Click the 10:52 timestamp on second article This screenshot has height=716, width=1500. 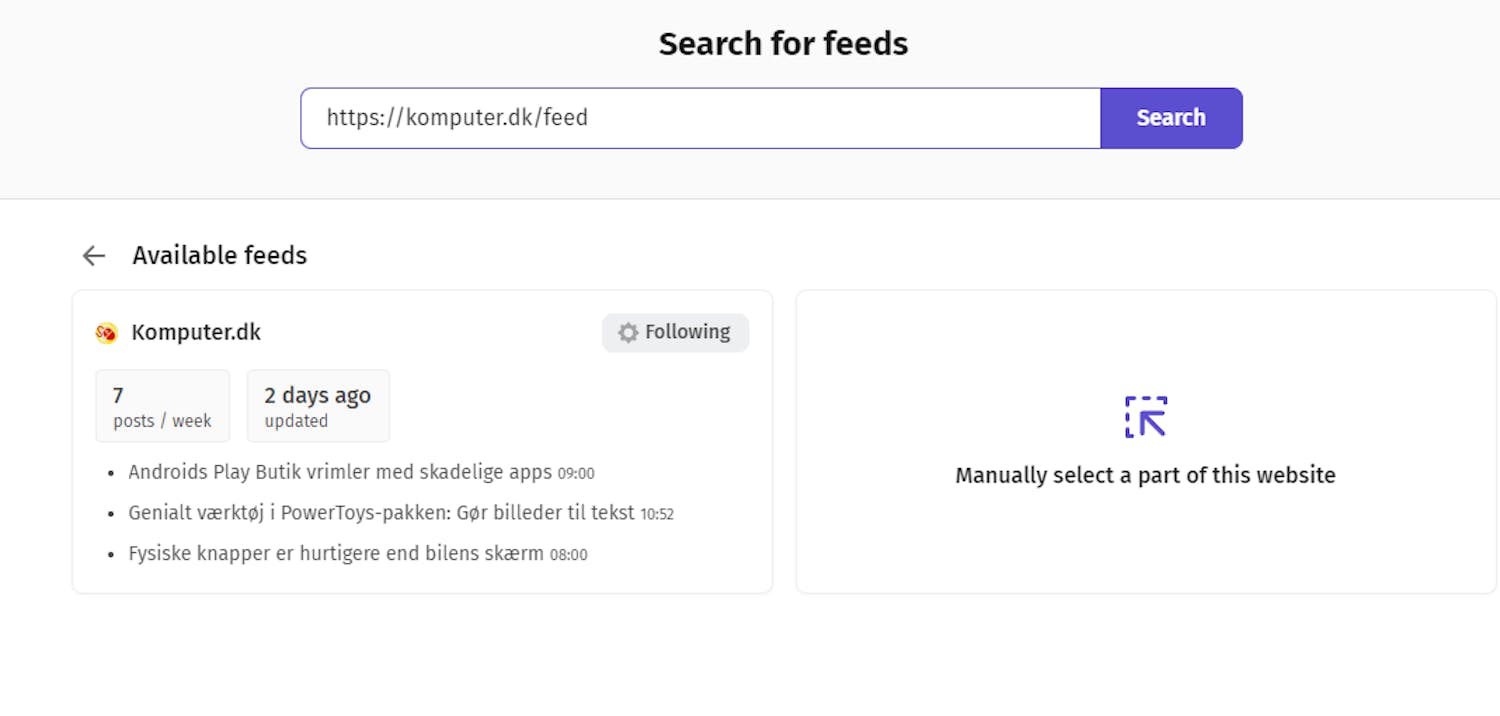[x=657, y=514]
